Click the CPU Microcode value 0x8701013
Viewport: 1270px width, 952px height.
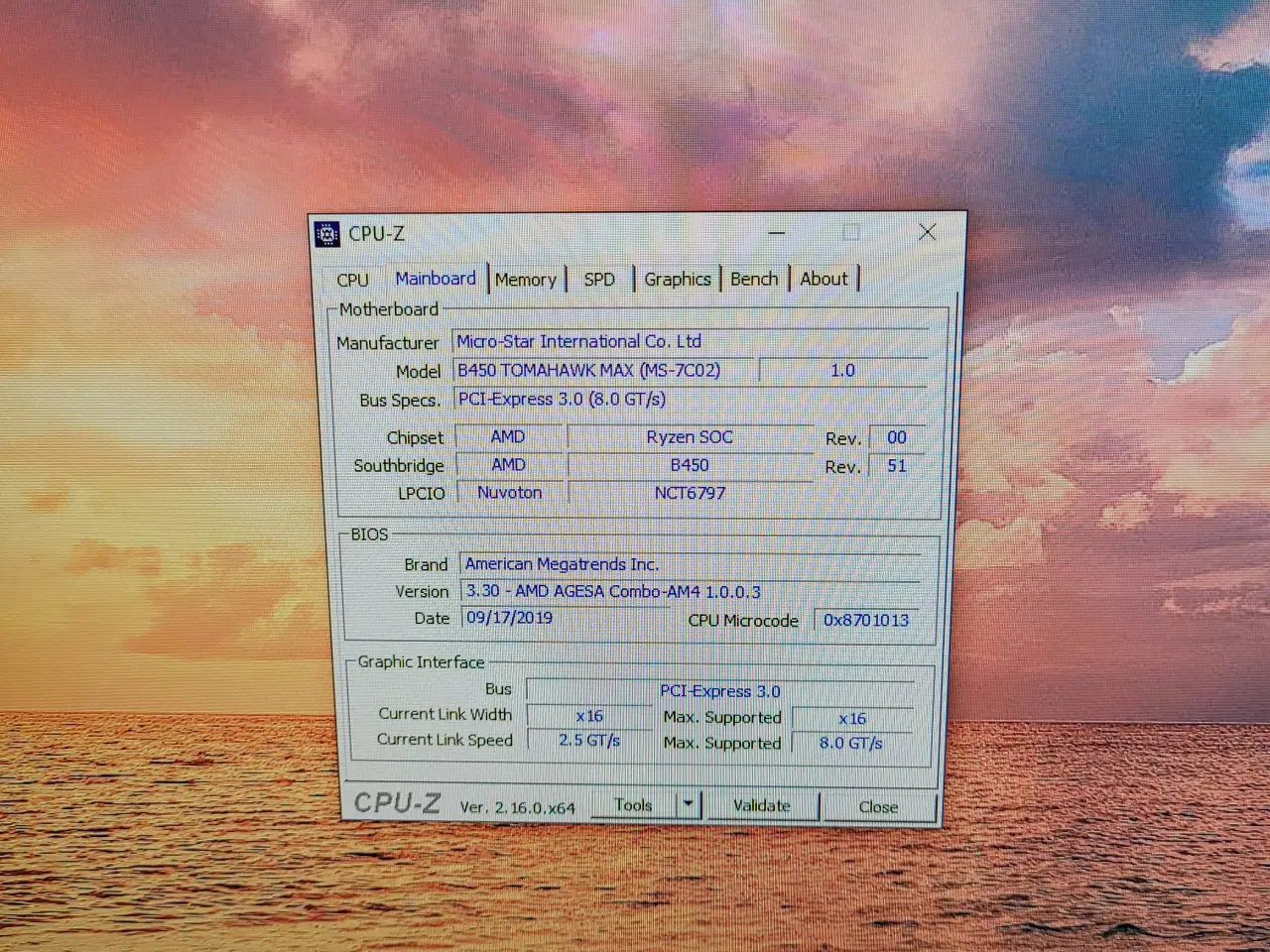(x=866, y=620)
